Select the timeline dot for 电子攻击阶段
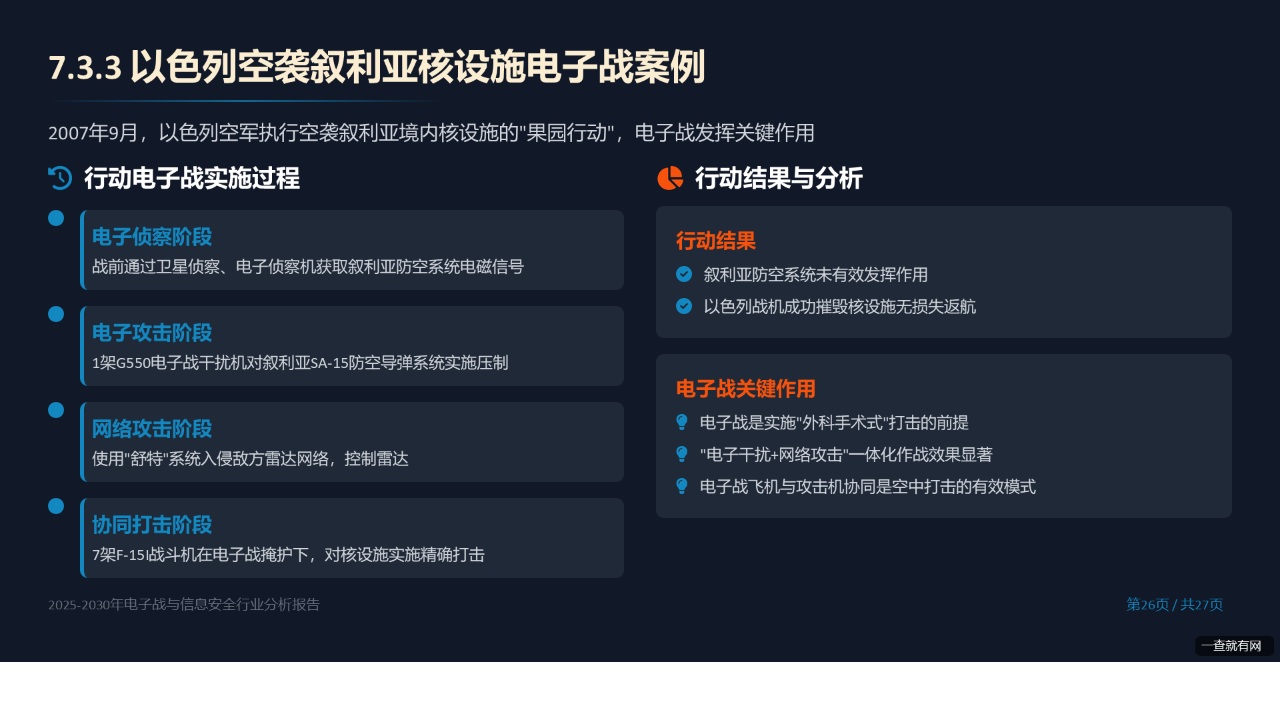1280x720 pixels. click(x=56, y=314)
